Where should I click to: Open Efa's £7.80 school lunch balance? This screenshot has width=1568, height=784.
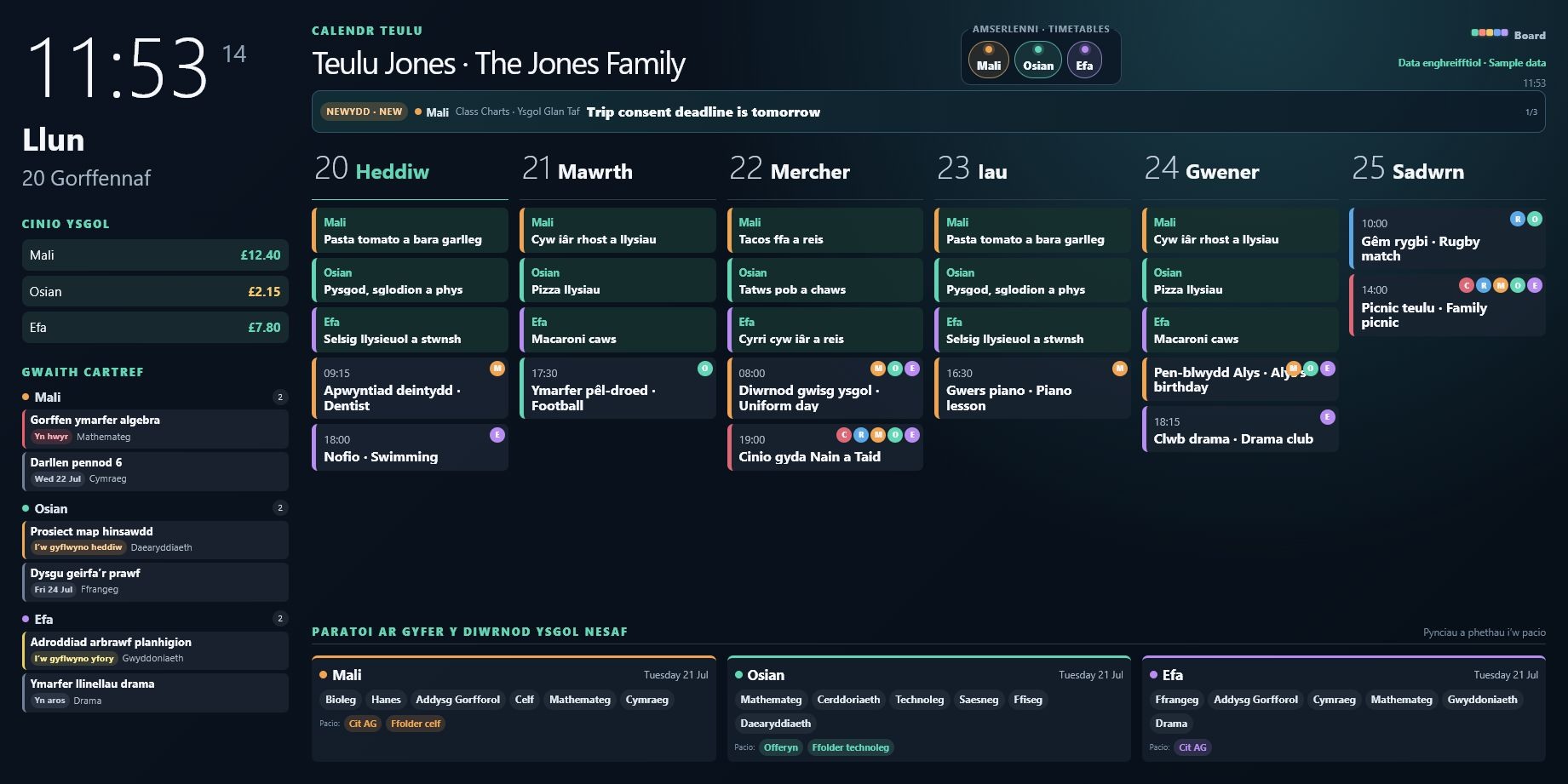155,328
